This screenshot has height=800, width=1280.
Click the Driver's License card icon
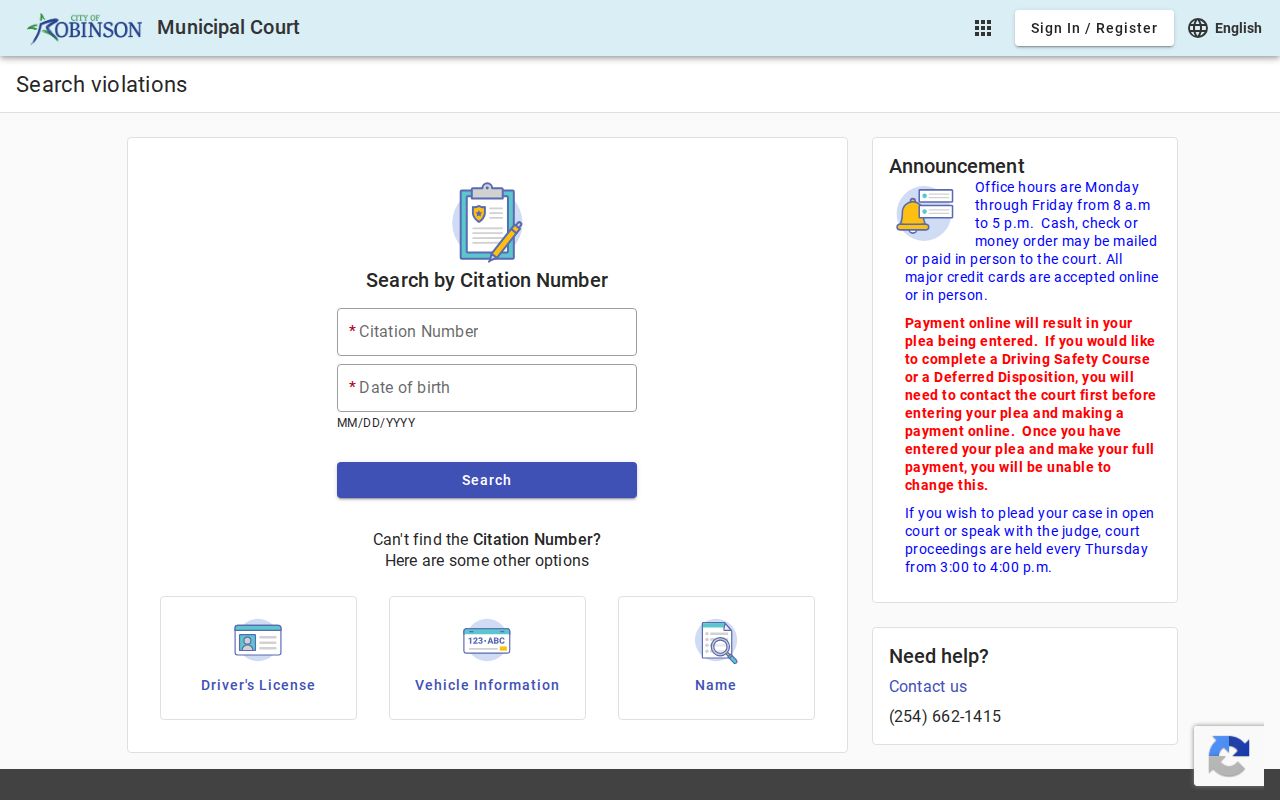258,640
